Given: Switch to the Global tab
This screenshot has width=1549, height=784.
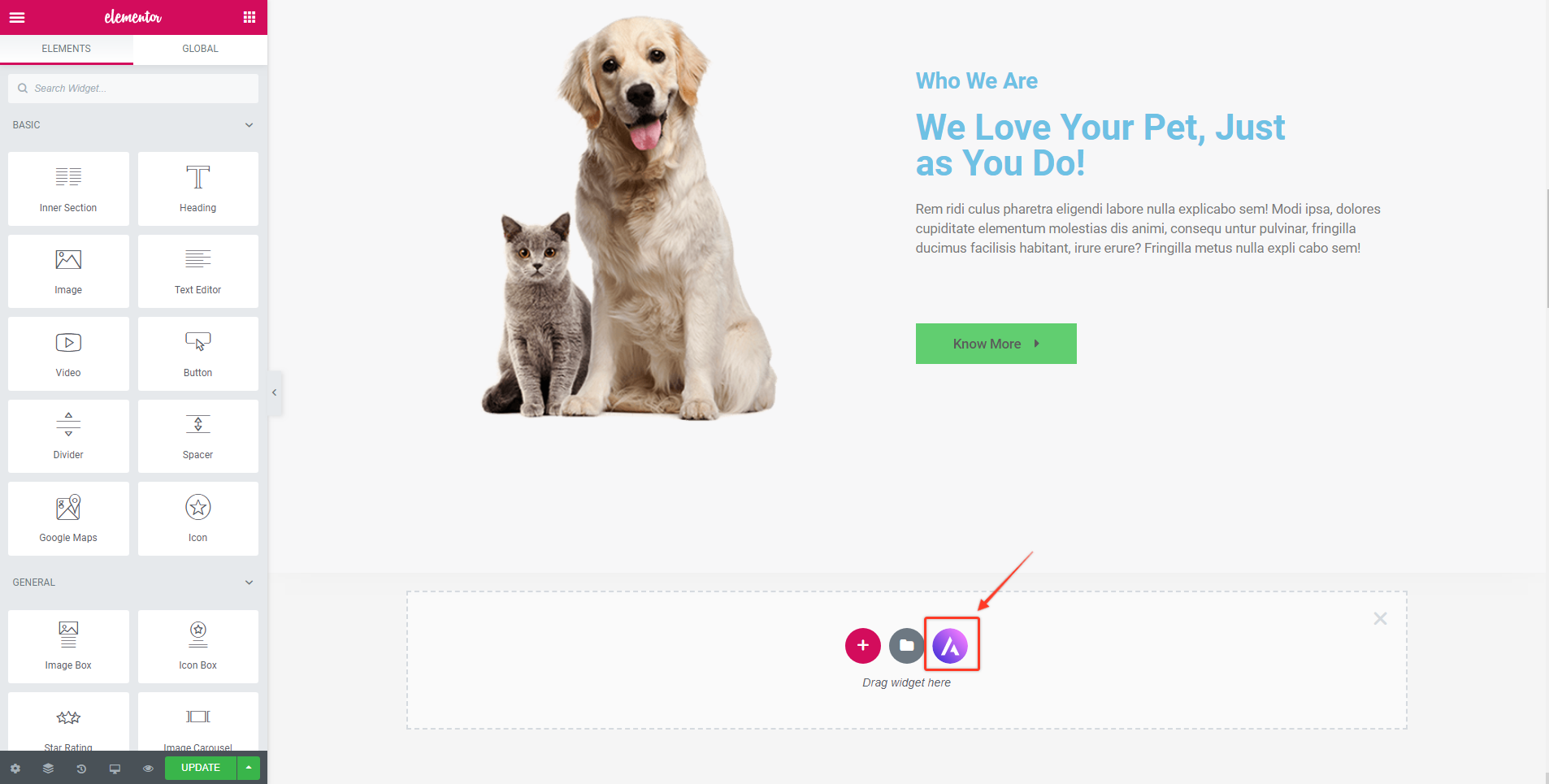Looking at the screenshot, I should pyautogui.click(x=200, y=49).
